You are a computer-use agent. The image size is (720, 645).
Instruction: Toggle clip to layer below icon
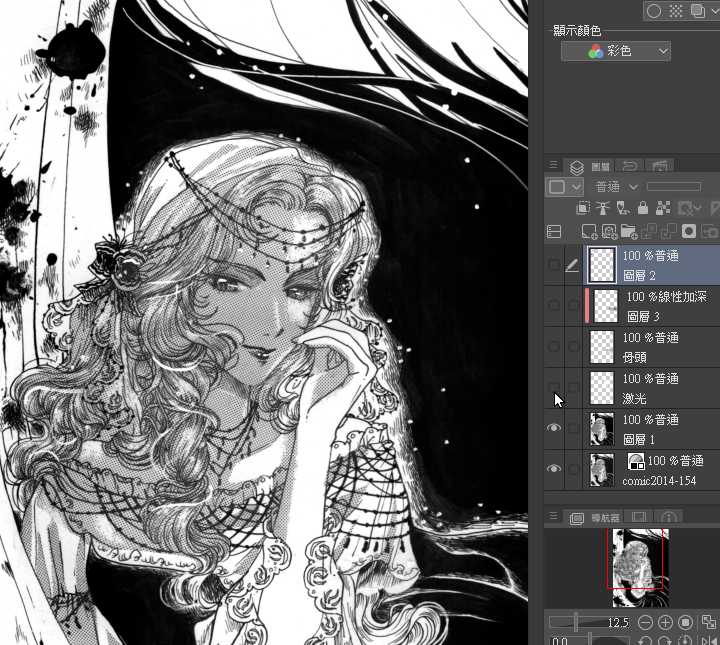[583, 208]
